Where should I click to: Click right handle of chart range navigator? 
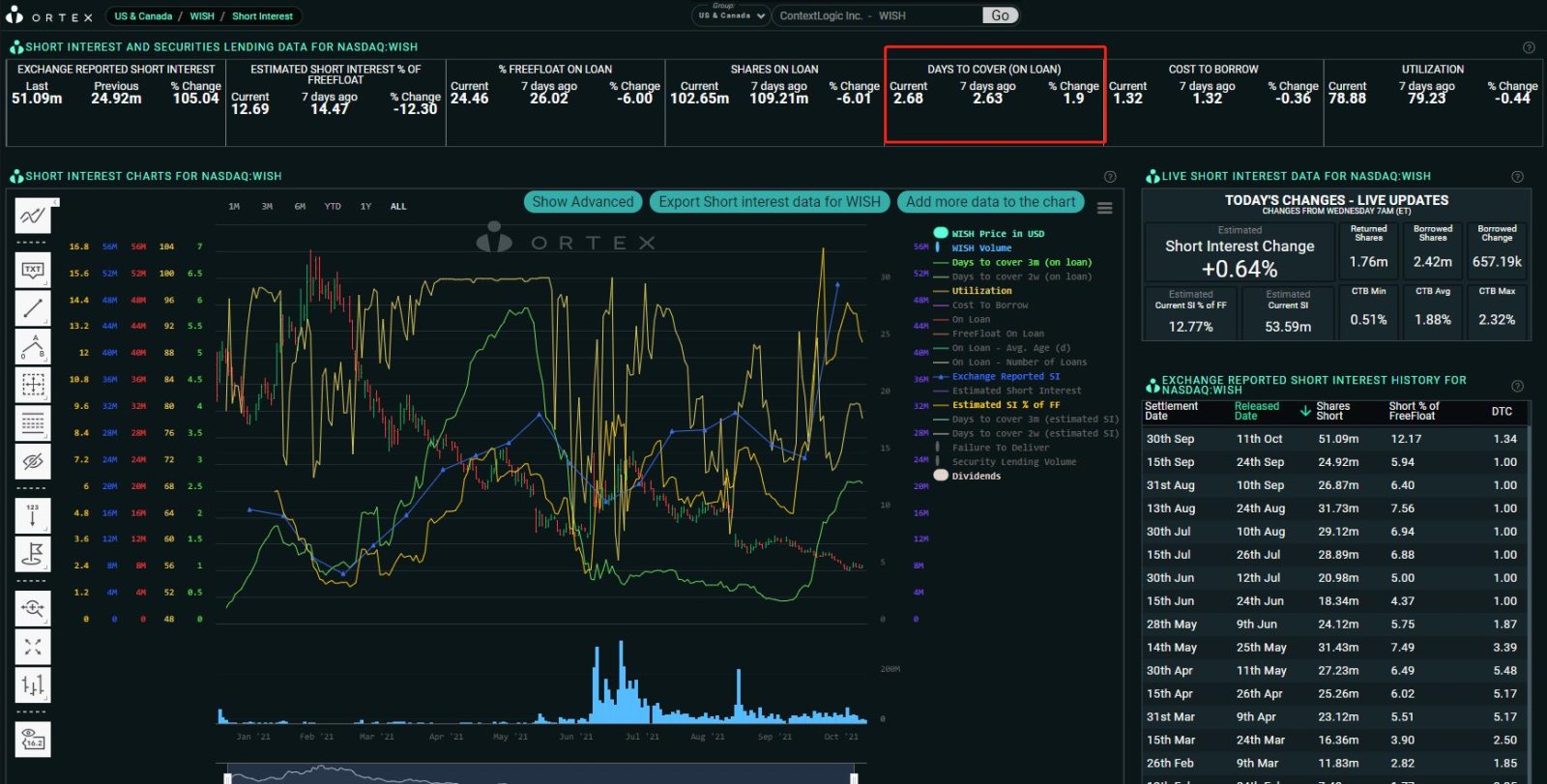pyautogui.click(x=854, y=777)
